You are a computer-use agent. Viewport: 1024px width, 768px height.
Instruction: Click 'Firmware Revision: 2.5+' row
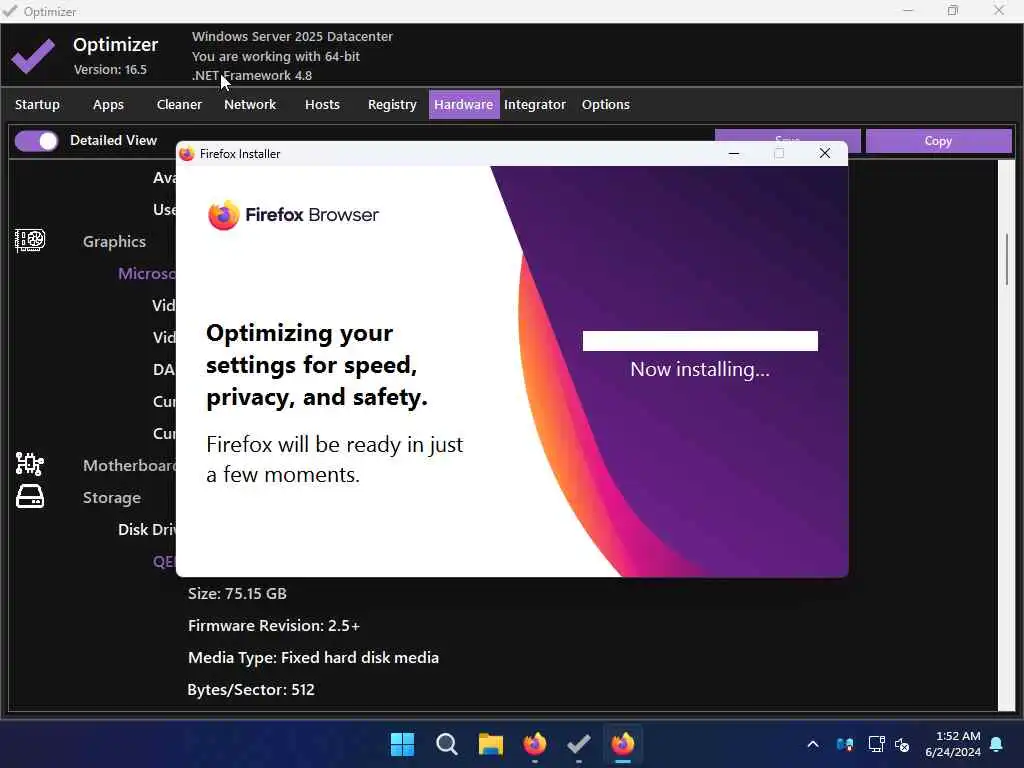[x=274, y=626]
